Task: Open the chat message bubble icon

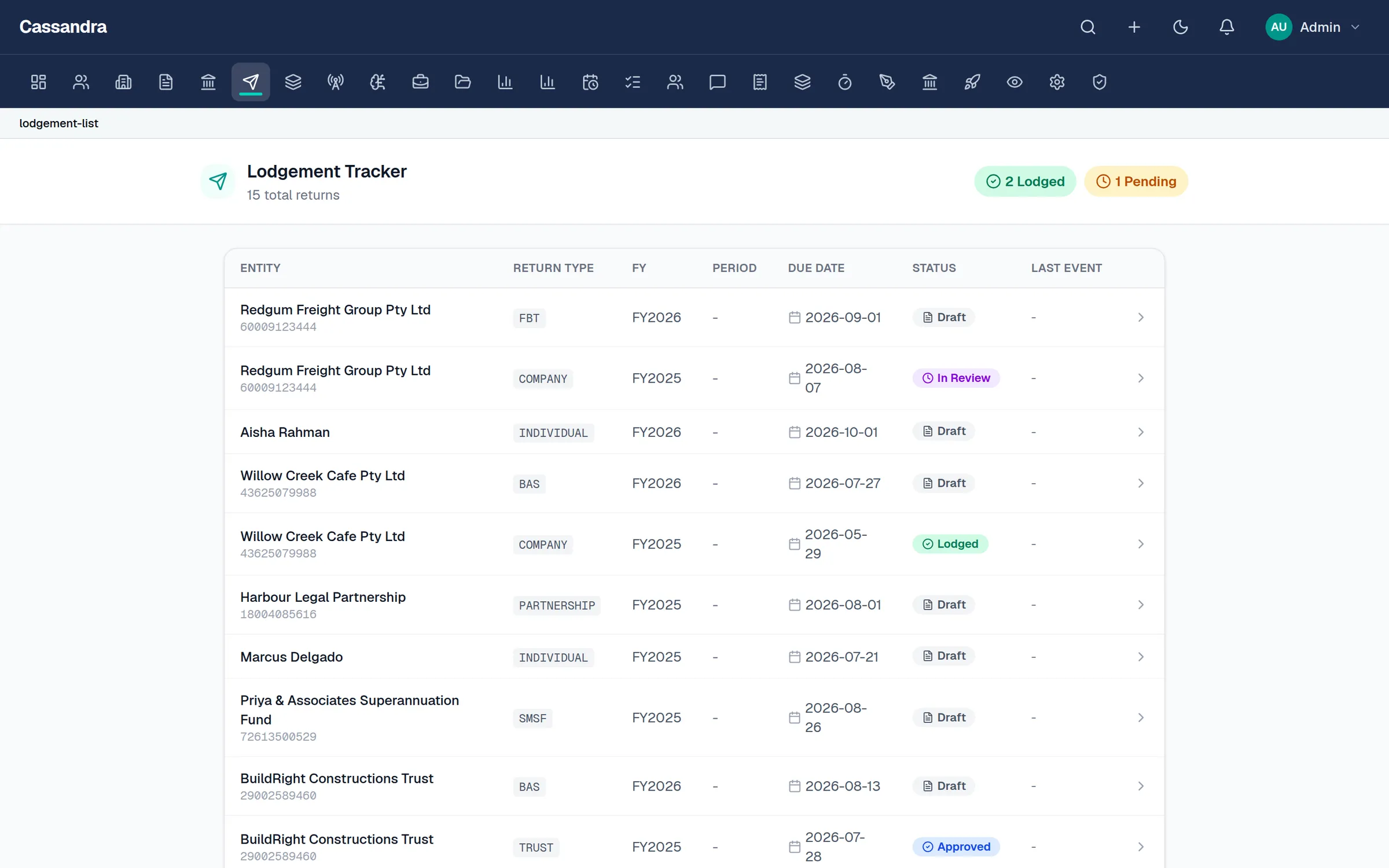Action: [x=718, y=82]
